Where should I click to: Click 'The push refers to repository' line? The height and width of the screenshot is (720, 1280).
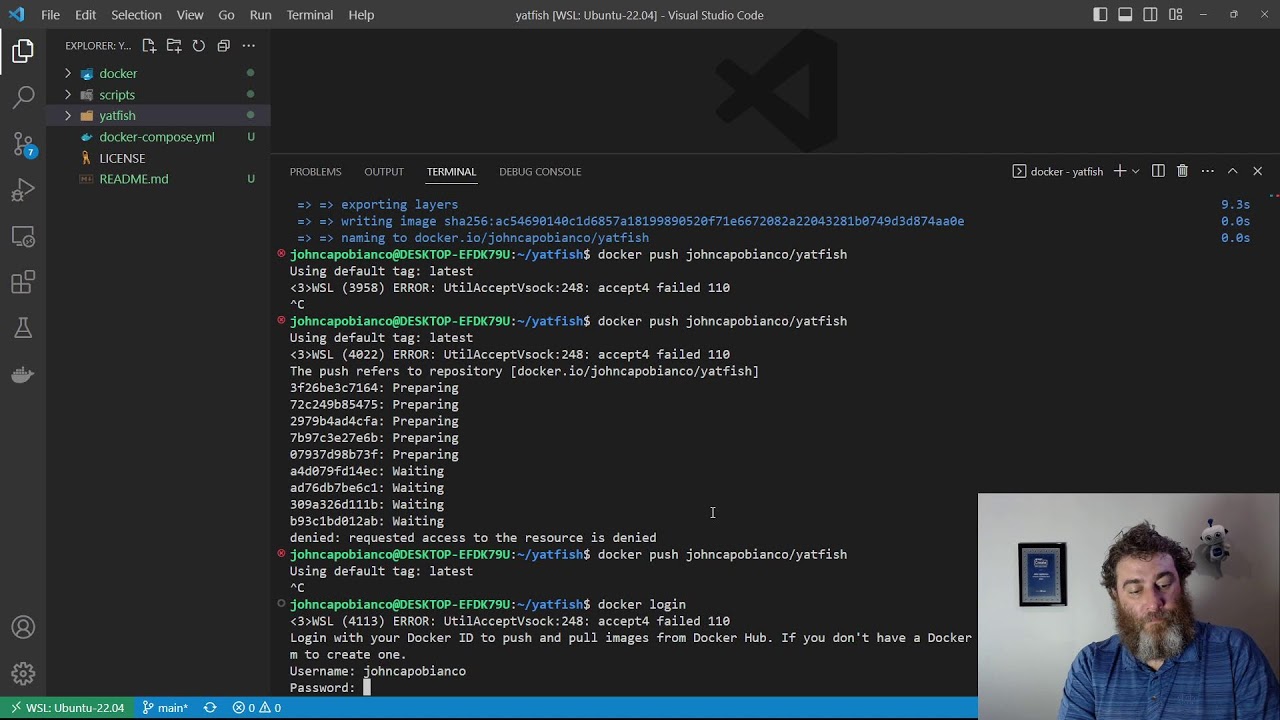click(524, 371)
